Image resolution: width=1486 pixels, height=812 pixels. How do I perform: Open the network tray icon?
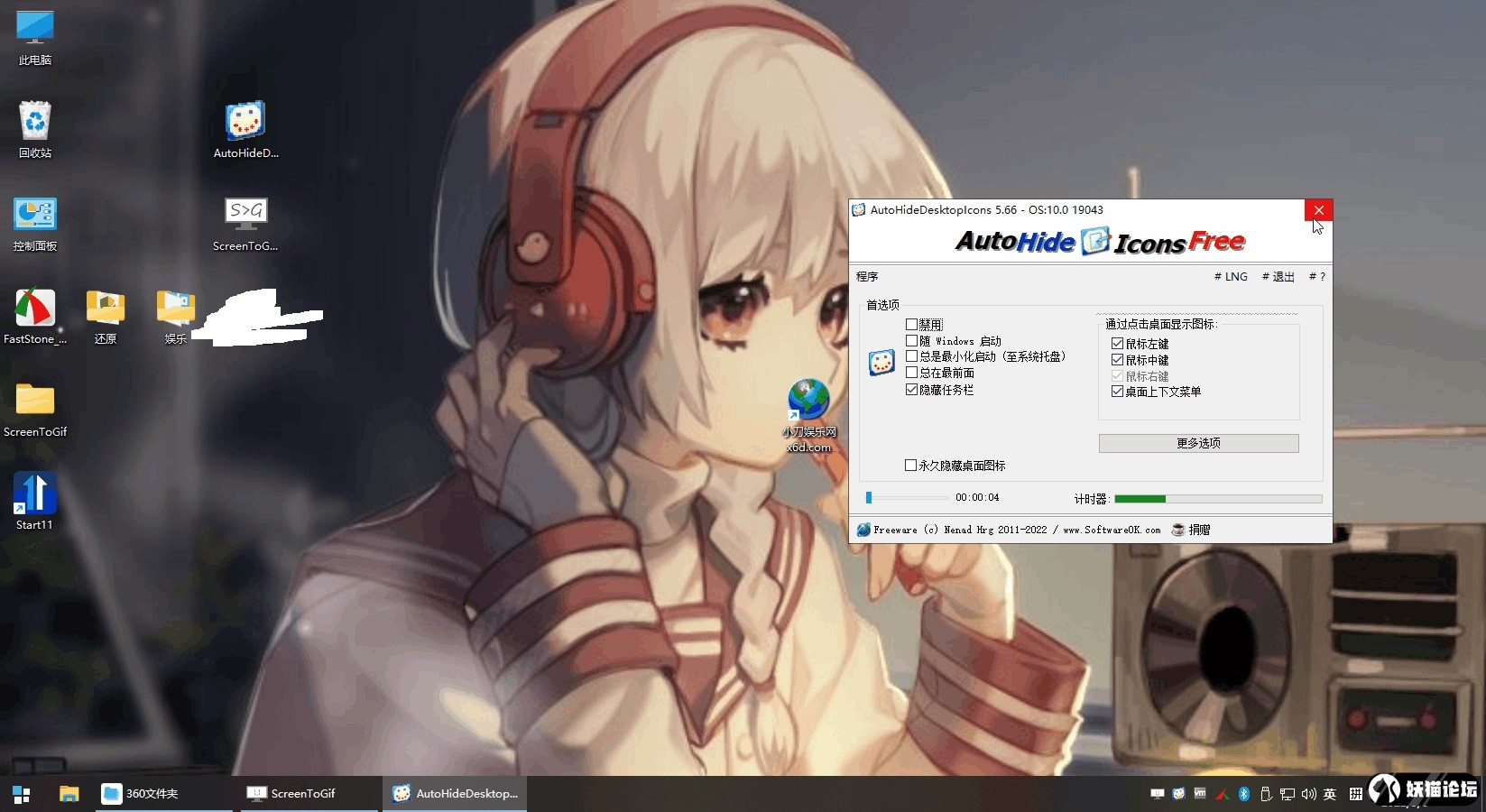[1288, 795]
